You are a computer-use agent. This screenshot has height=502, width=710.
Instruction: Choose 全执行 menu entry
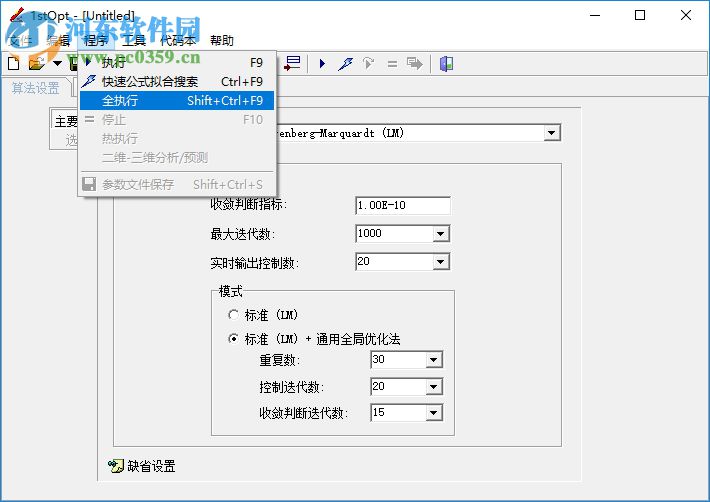[177, 100]
